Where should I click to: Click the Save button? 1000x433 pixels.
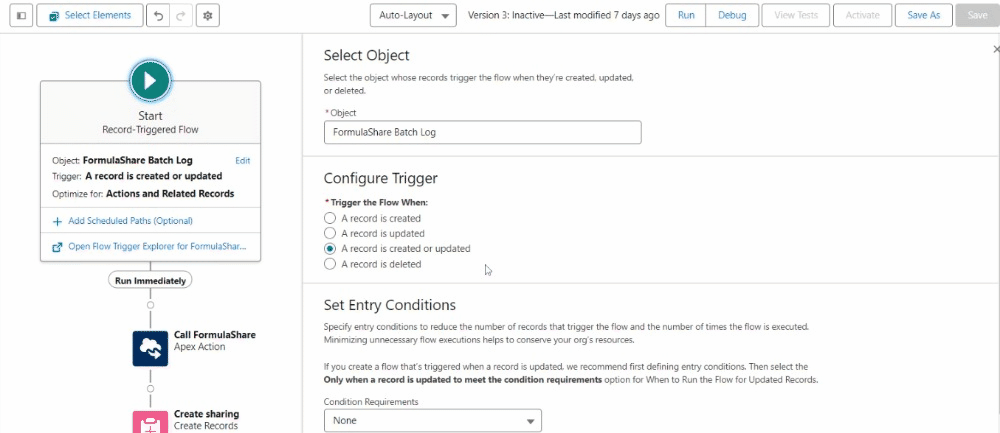(977, 15)
